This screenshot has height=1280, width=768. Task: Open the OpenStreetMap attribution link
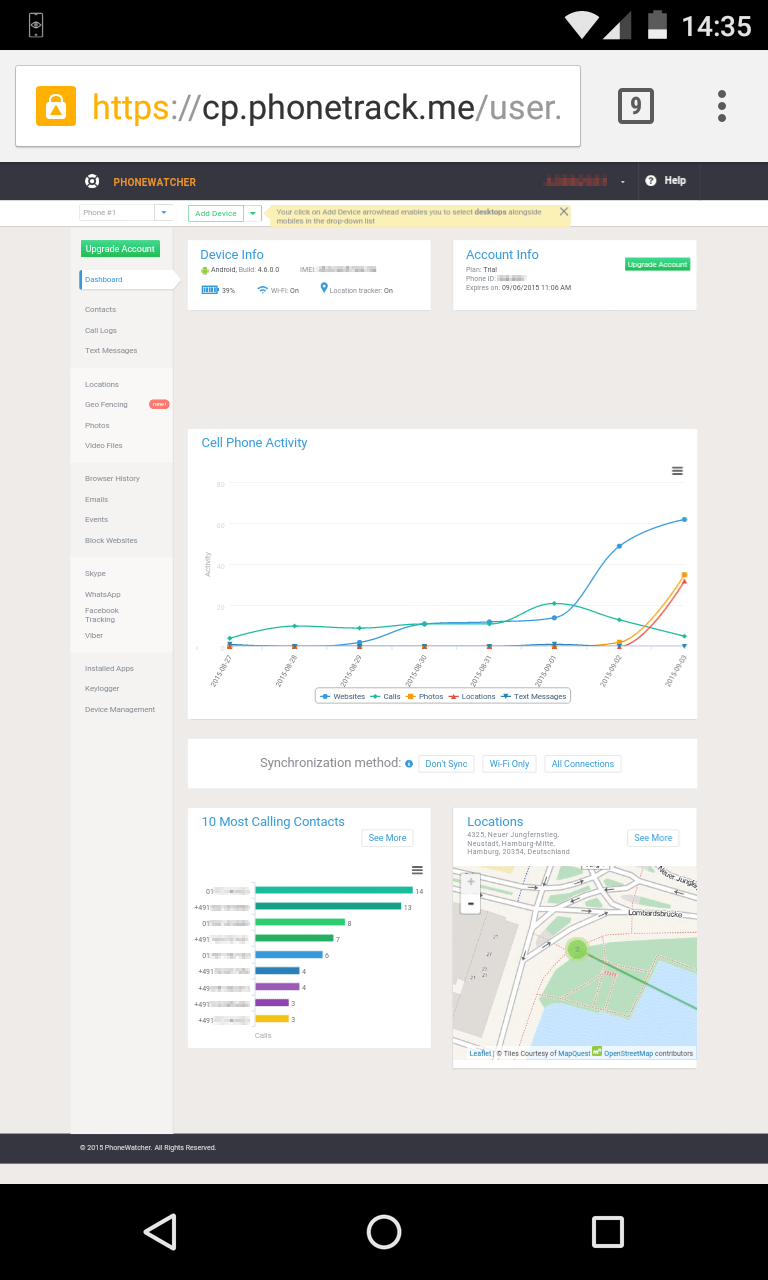[628, 1053]
